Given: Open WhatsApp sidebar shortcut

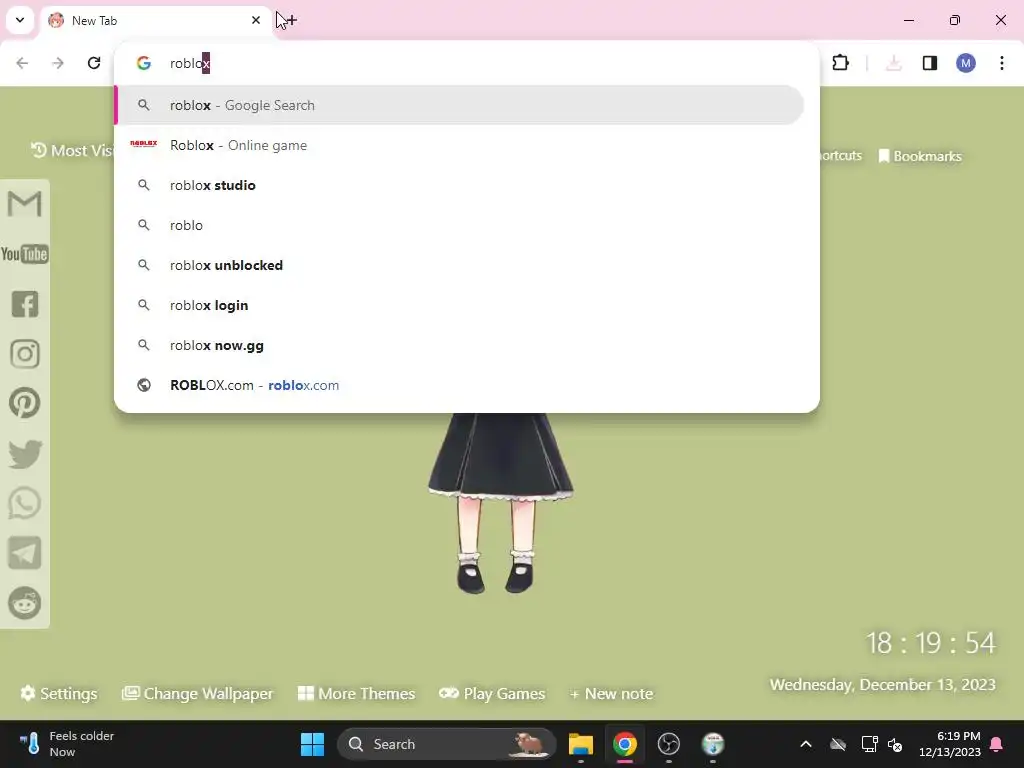Looking at the screenshot, I should [25, 504].
